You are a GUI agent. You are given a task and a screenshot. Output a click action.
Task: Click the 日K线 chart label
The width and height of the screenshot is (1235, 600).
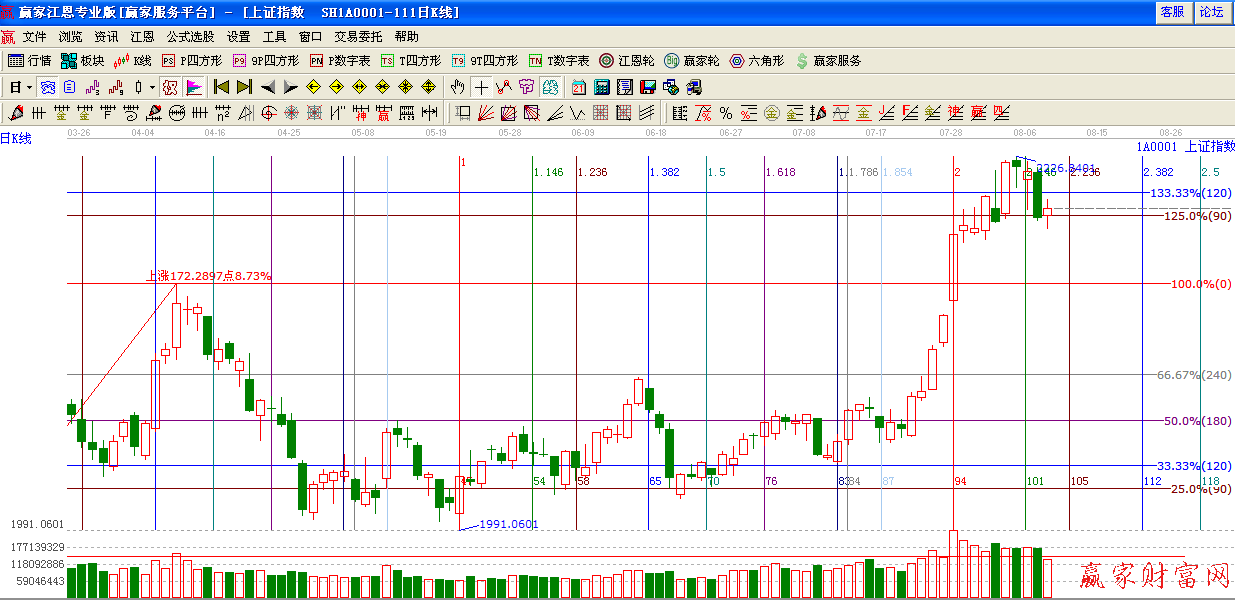16,139
